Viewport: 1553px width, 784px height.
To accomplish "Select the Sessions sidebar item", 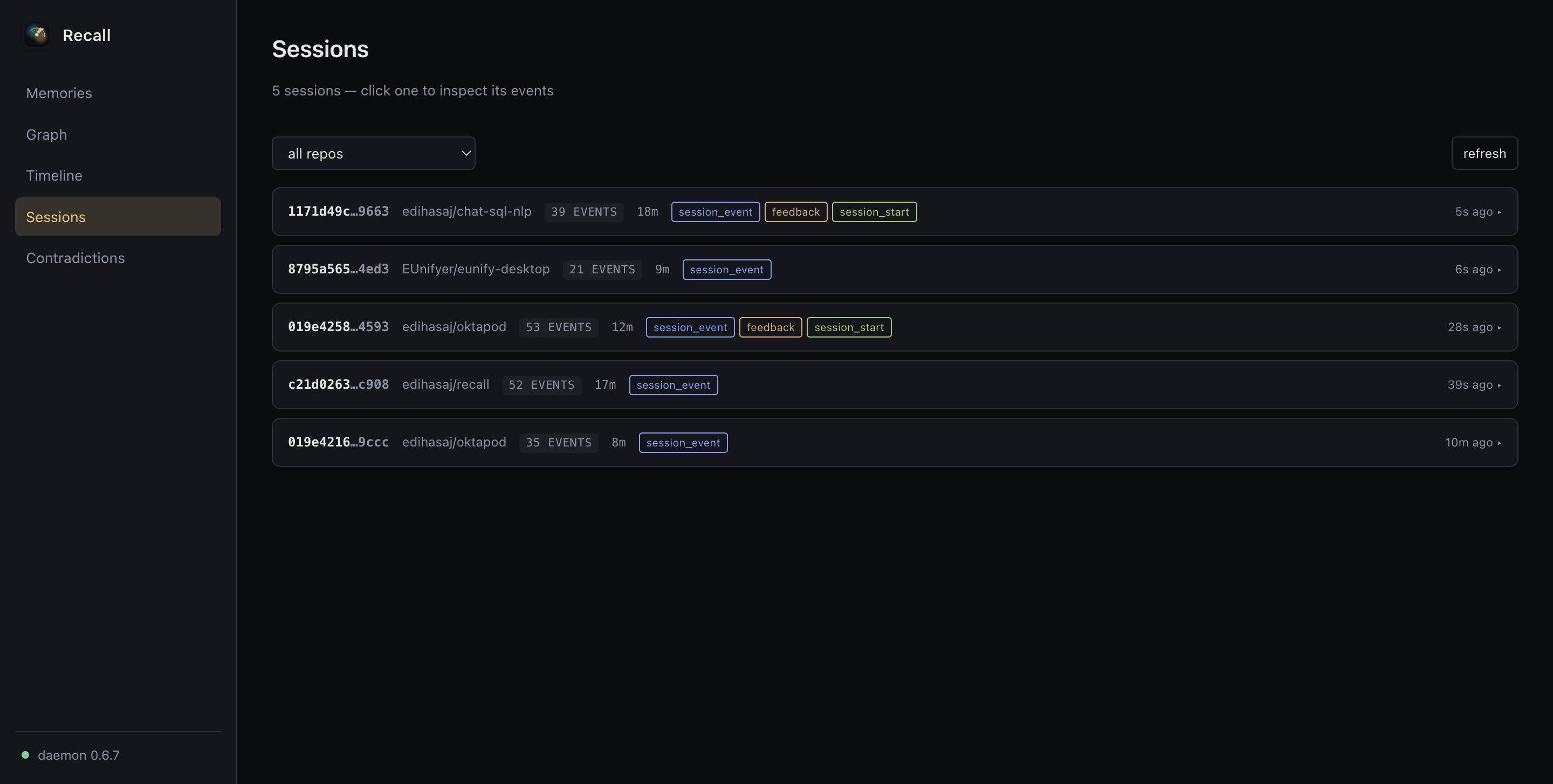I will (118, 217).
